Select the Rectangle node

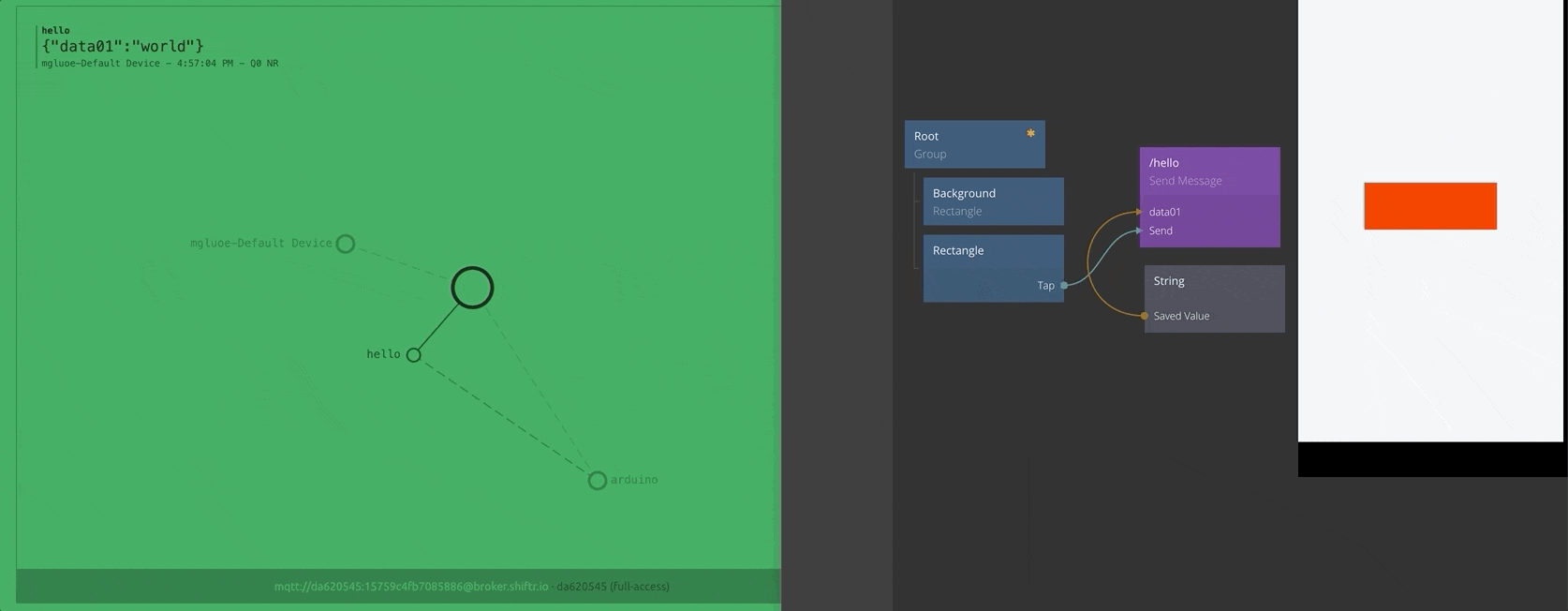[993, 268]
